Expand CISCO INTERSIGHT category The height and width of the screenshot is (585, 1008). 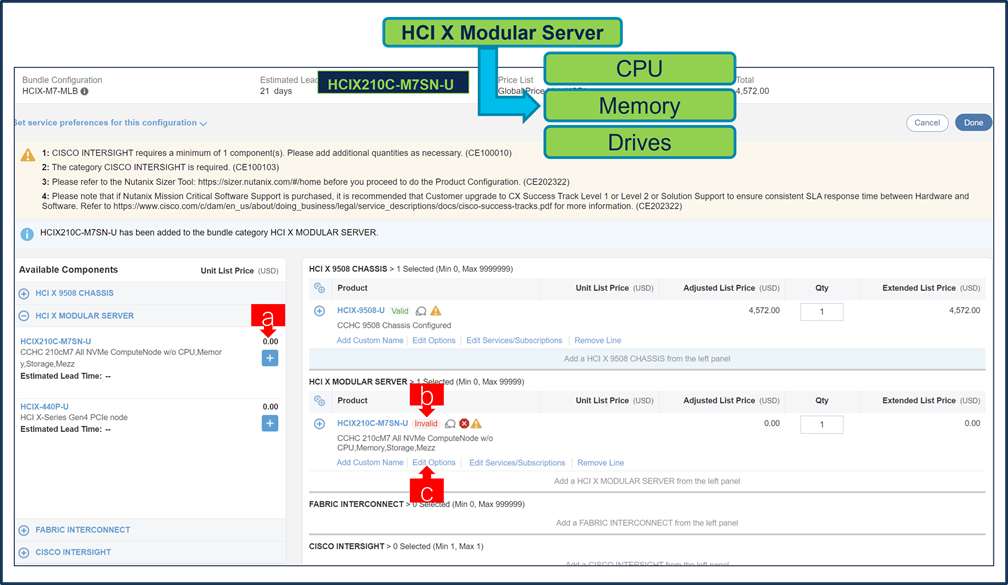[x=24, y=553]
